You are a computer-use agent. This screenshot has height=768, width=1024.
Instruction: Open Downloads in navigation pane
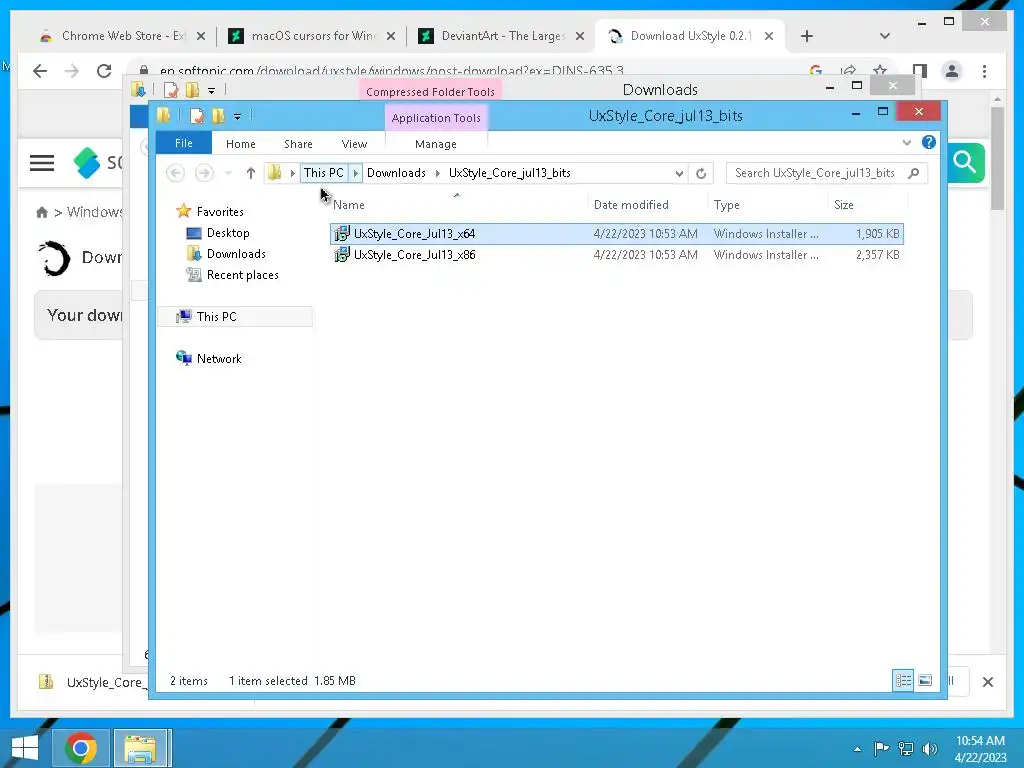236,253
